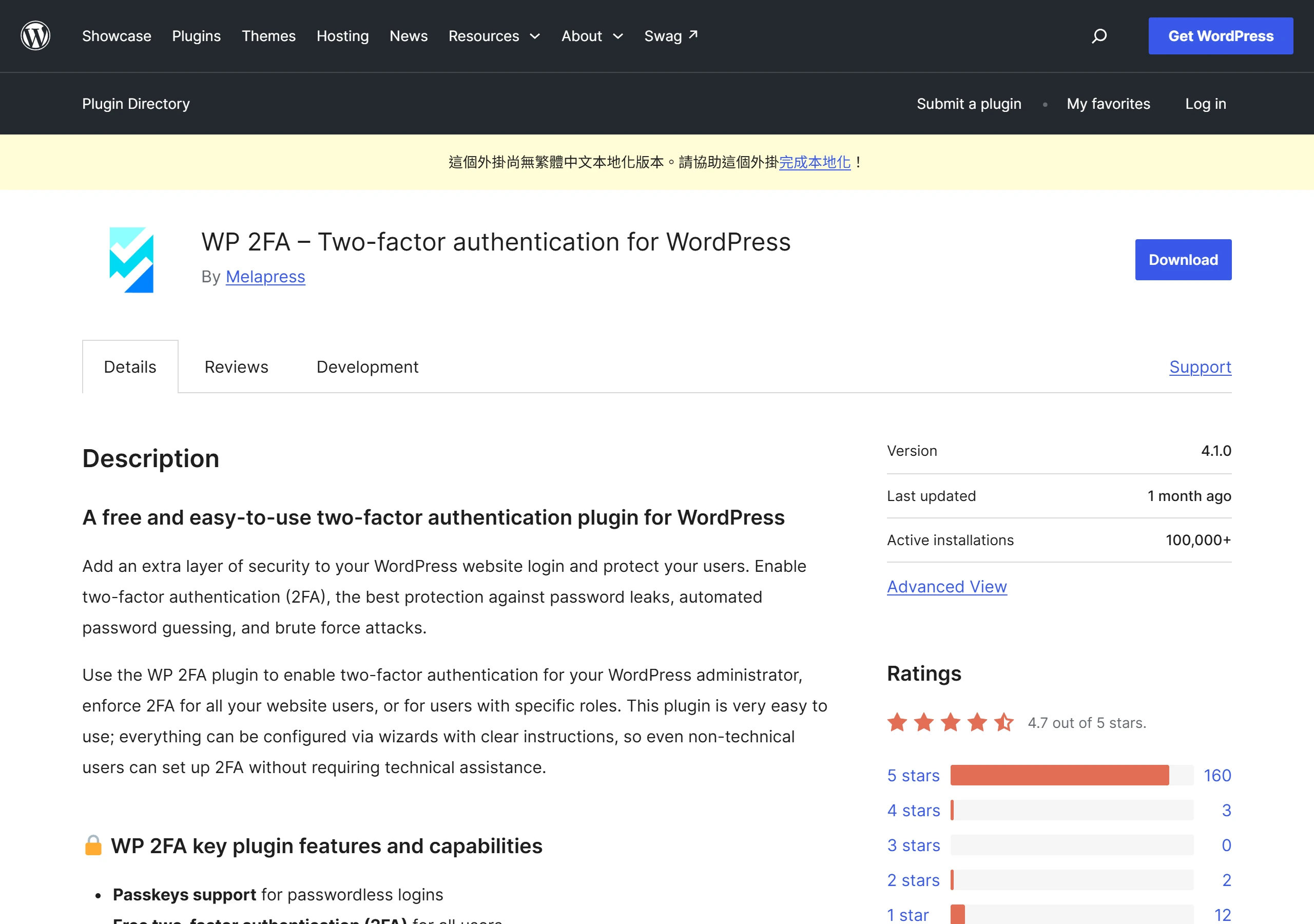Expand the Resources dropdown menu
This screenshot has width=1314, height=924.
click(494, 36)
